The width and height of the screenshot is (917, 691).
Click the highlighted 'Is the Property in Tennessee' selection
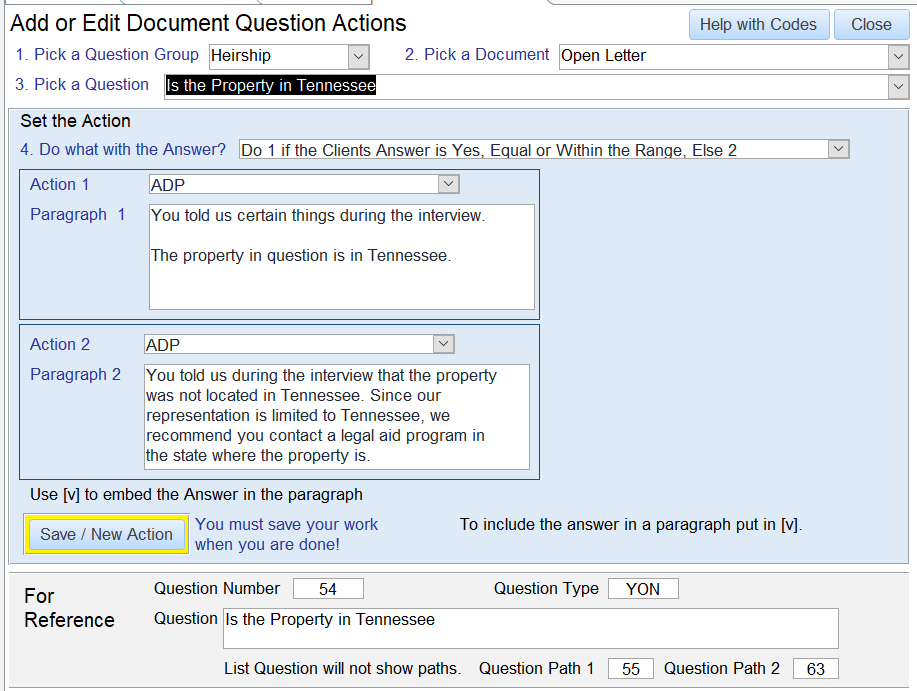click(271, 86)
